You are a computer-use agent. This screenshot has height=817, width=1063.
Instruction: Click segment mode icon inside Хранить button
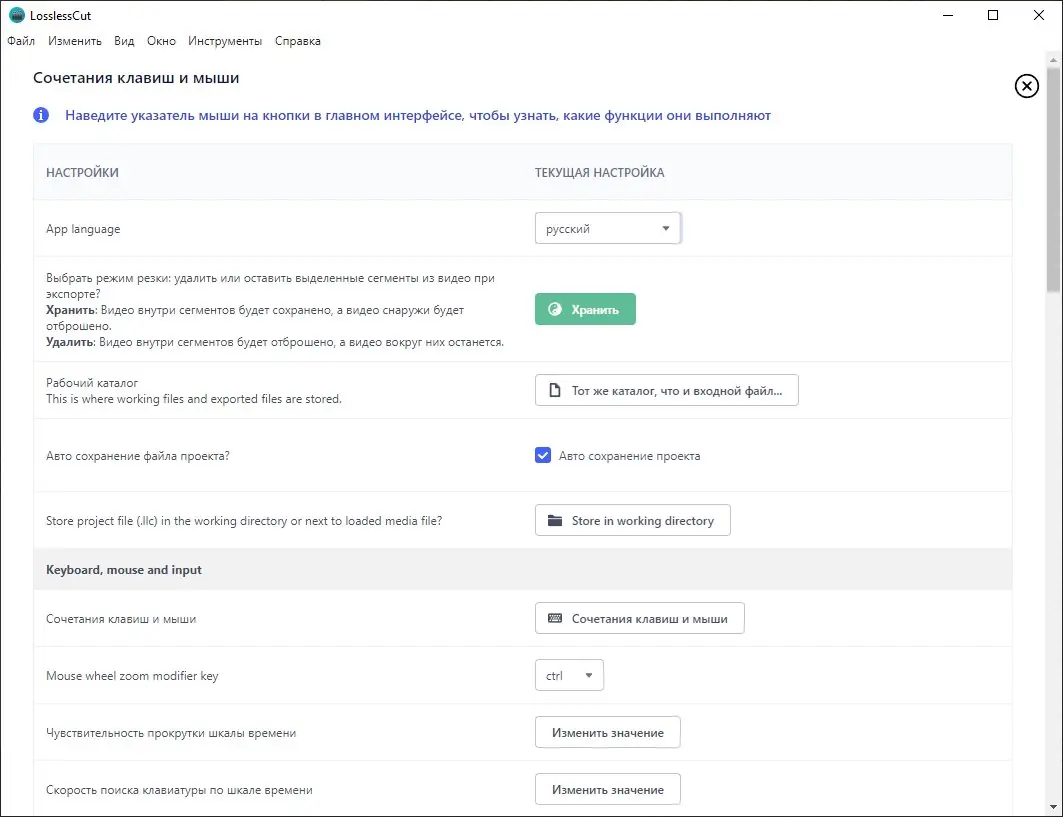[555, 309]
